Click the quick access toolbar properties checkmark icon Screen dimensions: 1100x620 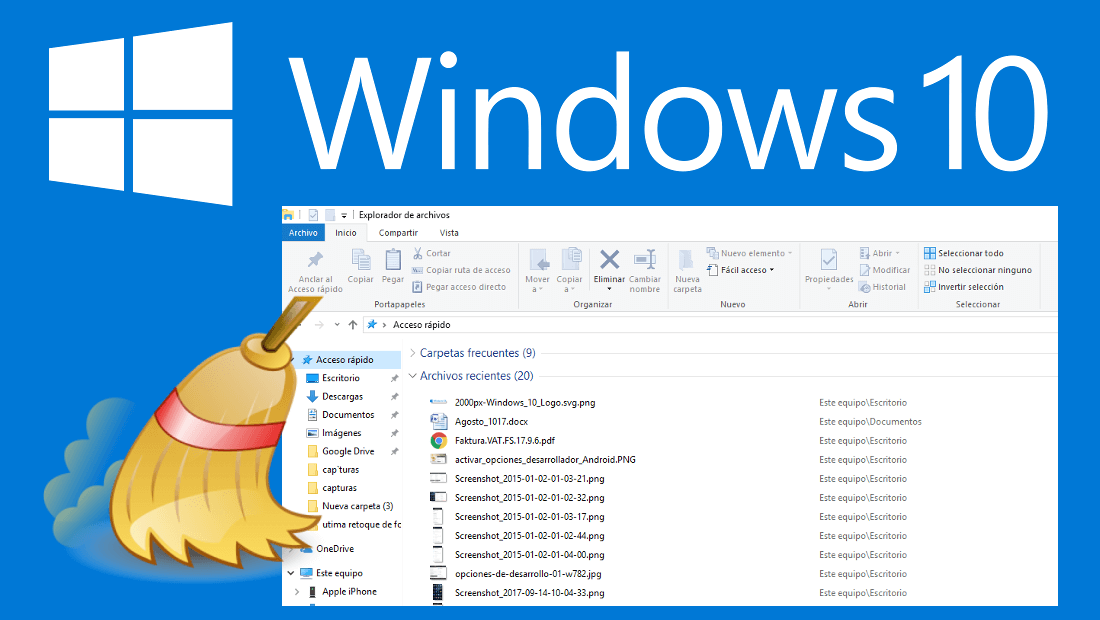pyautogui.click(x=313, y=215)
